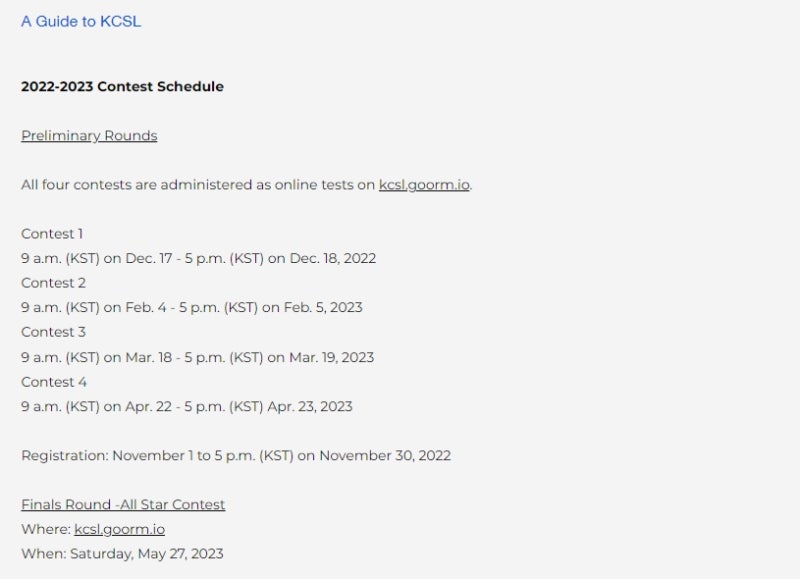This screenshot has height=579, width=800.
Task: Click the 'Contest 1' label
Action: [x=52, y=234]
